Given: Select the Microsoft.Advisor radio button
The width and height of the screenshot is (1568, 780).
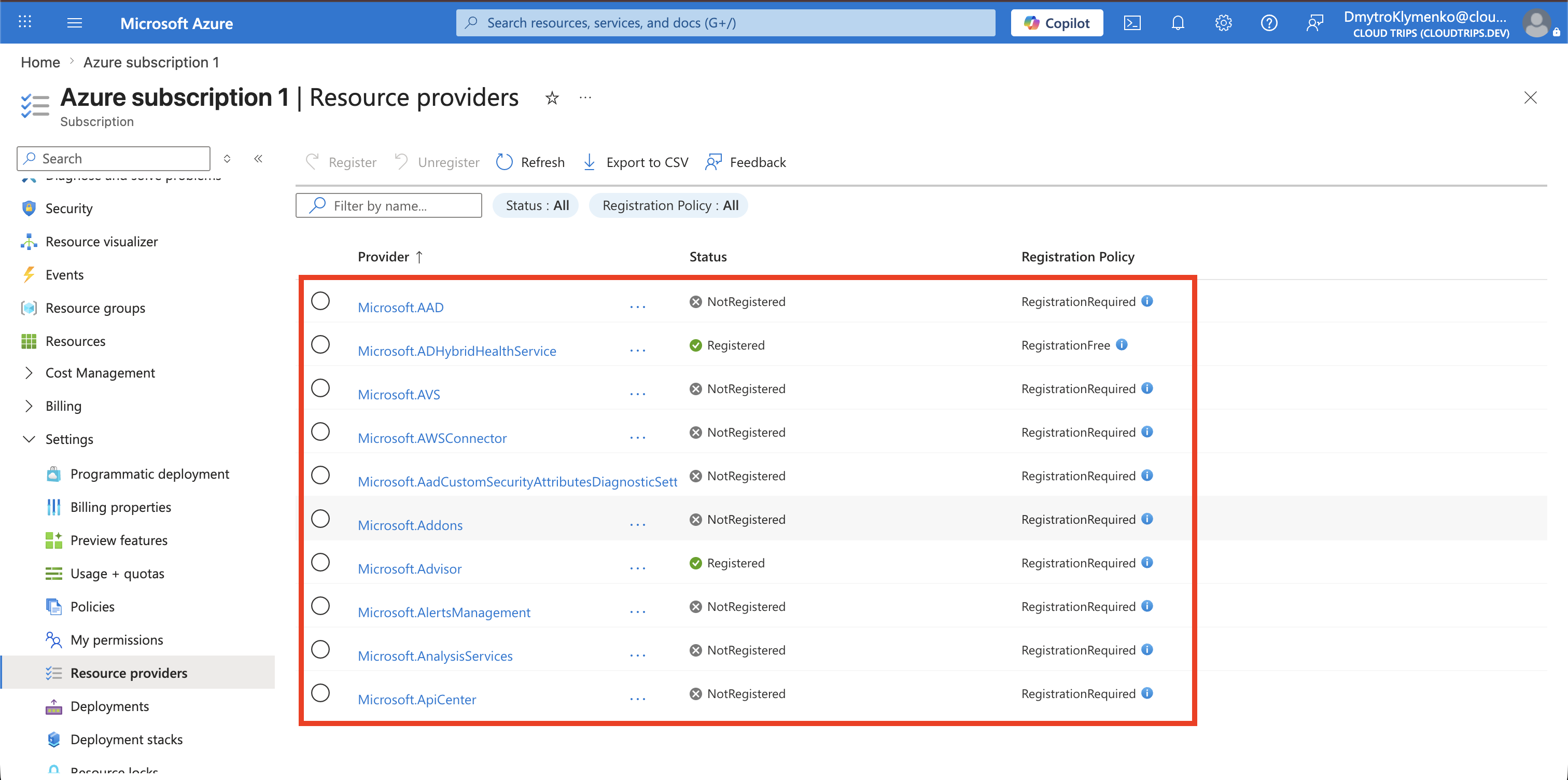Looking at the screenshot, I should [320, 562].
